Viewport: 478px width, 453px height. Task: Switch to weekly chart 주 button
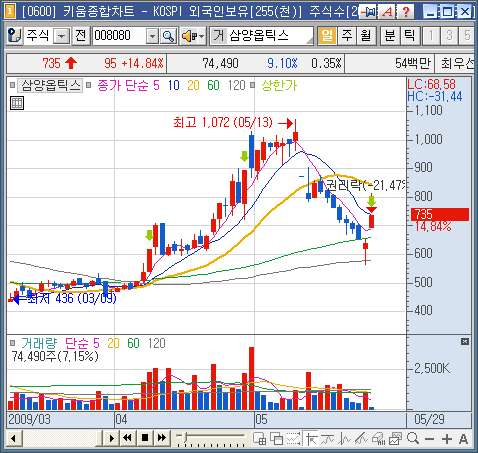pyautogui.click(x=347, y=35)
